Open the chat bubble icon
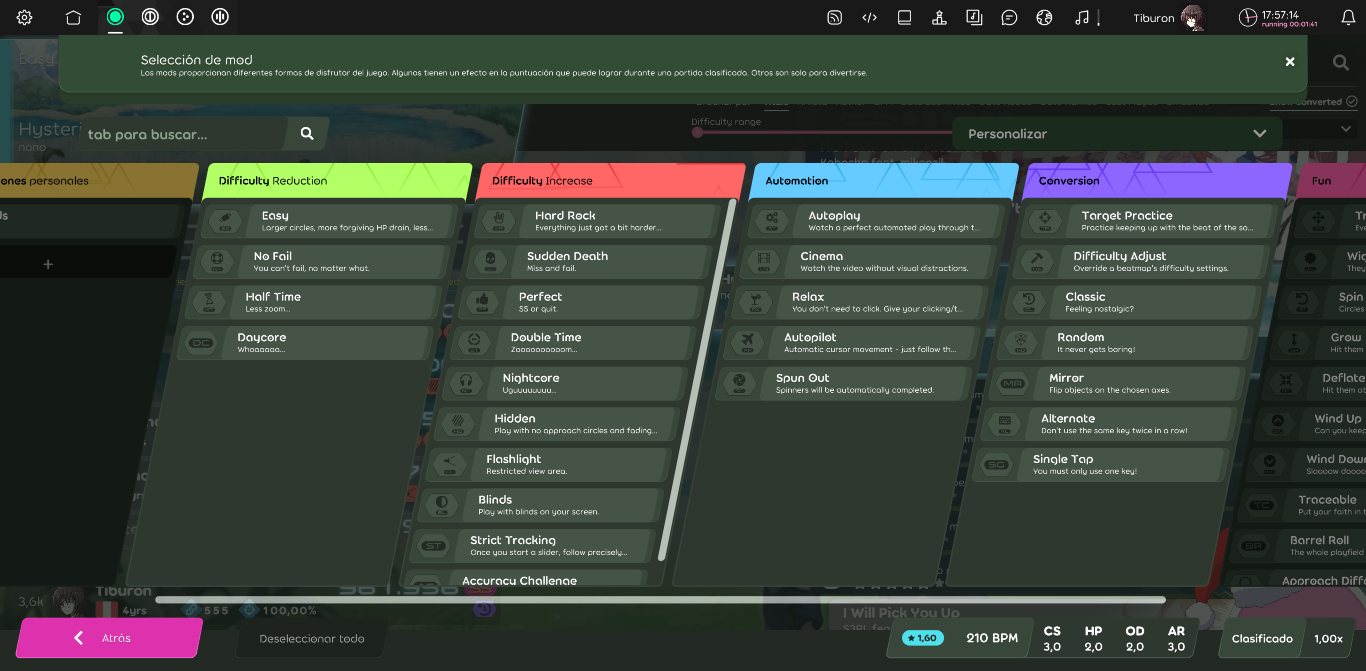The width and height of the screenshot is (1366, 671). pyautogui.click(x=1010, y=17)
